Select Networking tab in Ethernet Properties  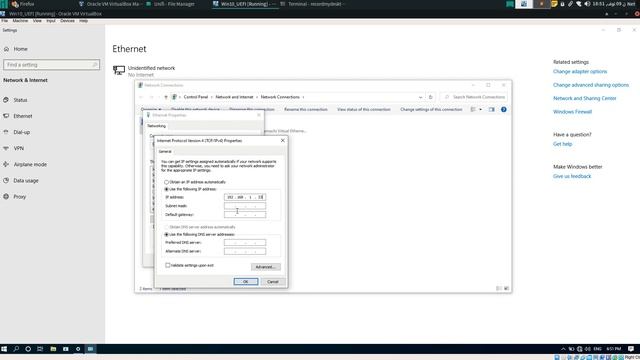click(x=156, y=126)
